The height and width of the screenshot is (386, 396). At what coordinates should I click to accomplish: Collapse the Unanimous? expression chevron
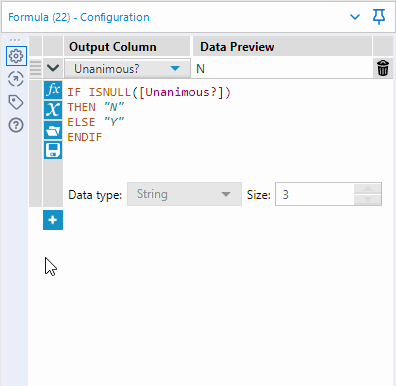[53, 68]
